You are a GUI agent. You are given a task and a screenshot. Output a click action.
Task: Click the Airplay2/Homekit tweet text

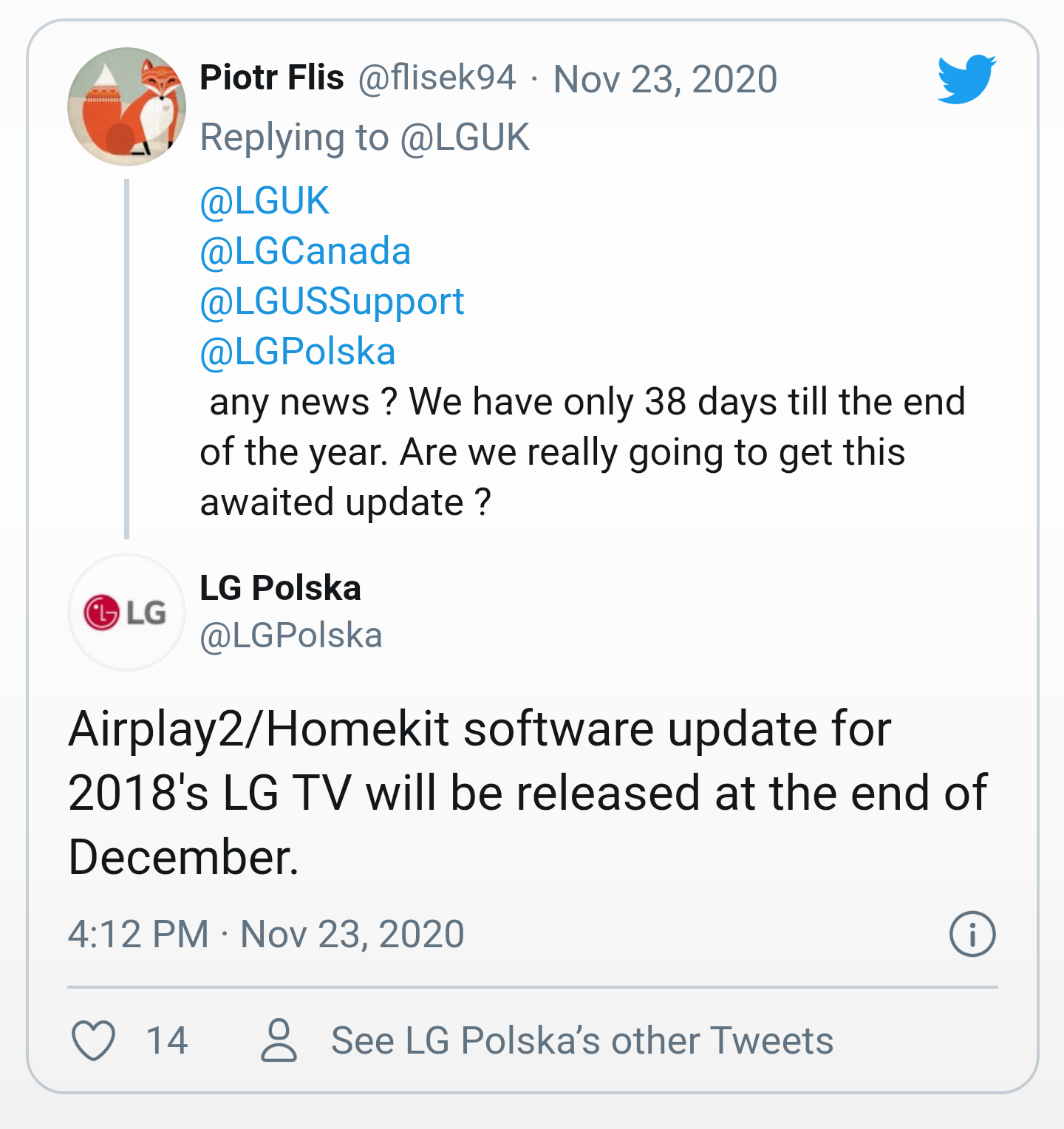(528, 793)
